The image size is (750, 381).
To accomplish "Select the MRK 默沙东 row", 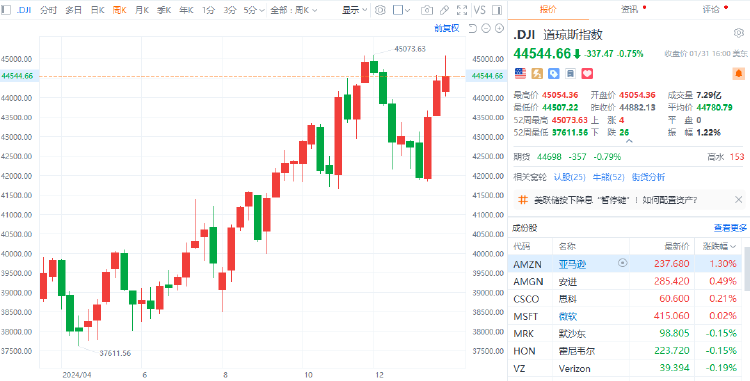I will [625, 333].
